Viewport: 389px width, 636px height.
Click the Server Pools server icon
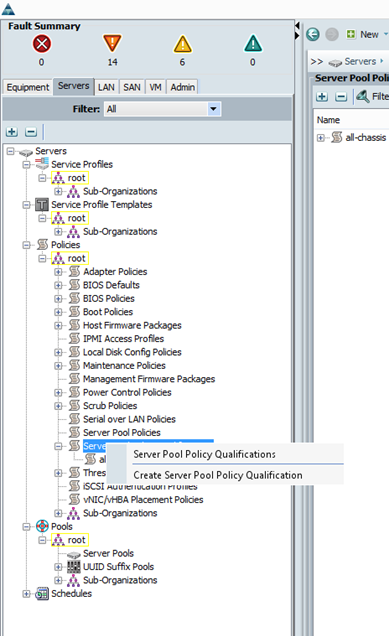tap(74, 554)
